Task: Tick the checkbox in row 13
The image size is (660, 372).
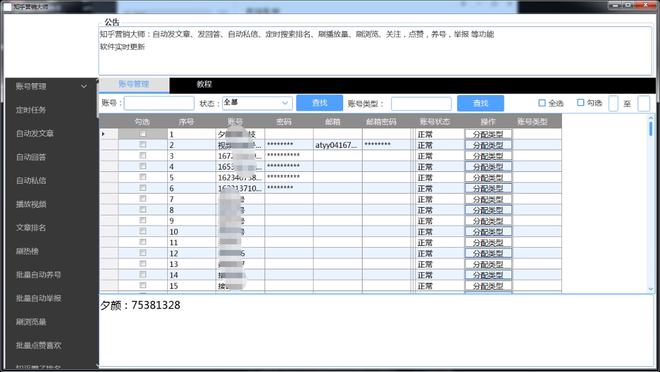Action: click(143, 264)
